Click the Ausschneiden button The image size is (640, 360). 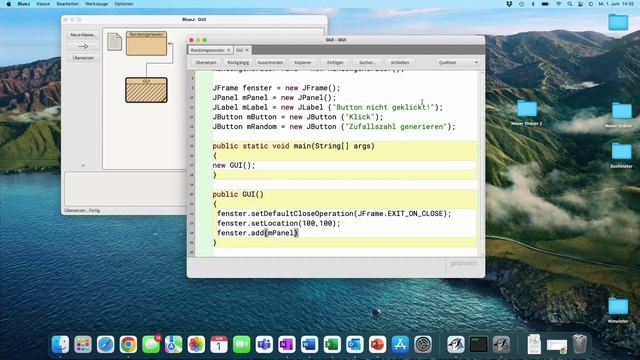(270, 62)
